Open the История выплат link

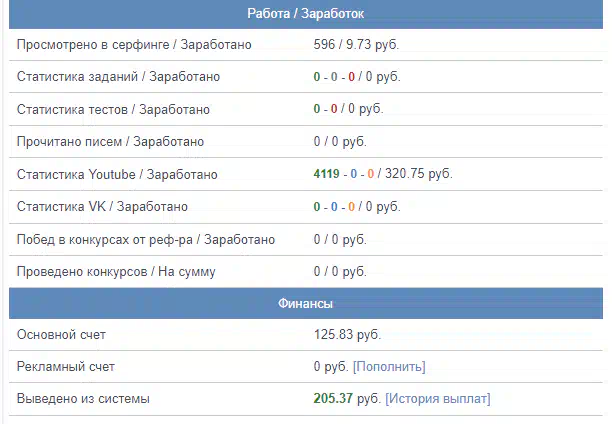438,399
